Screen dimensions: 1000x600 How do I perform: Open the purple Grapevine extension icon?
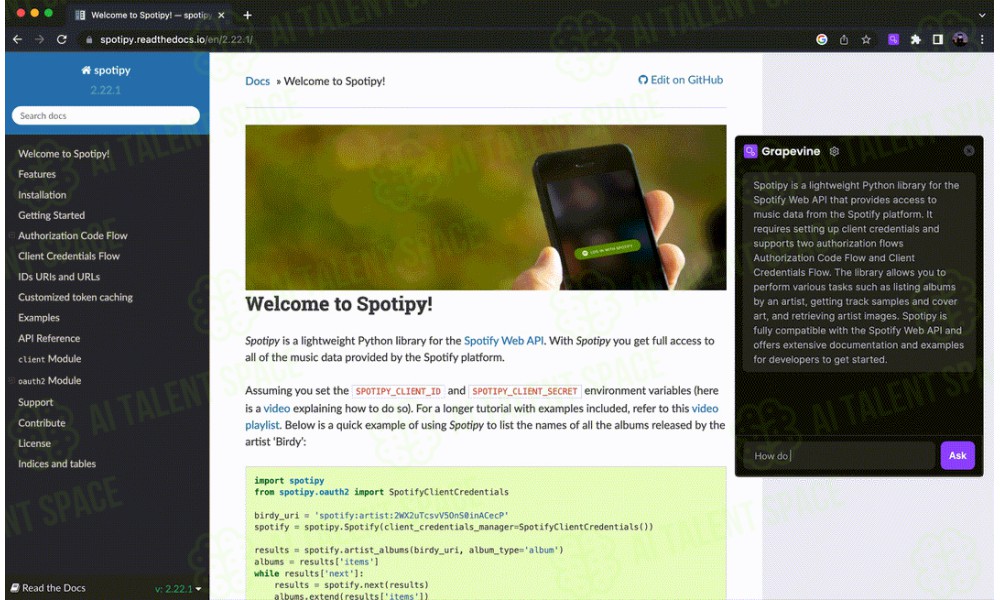(x=893, y=40)
